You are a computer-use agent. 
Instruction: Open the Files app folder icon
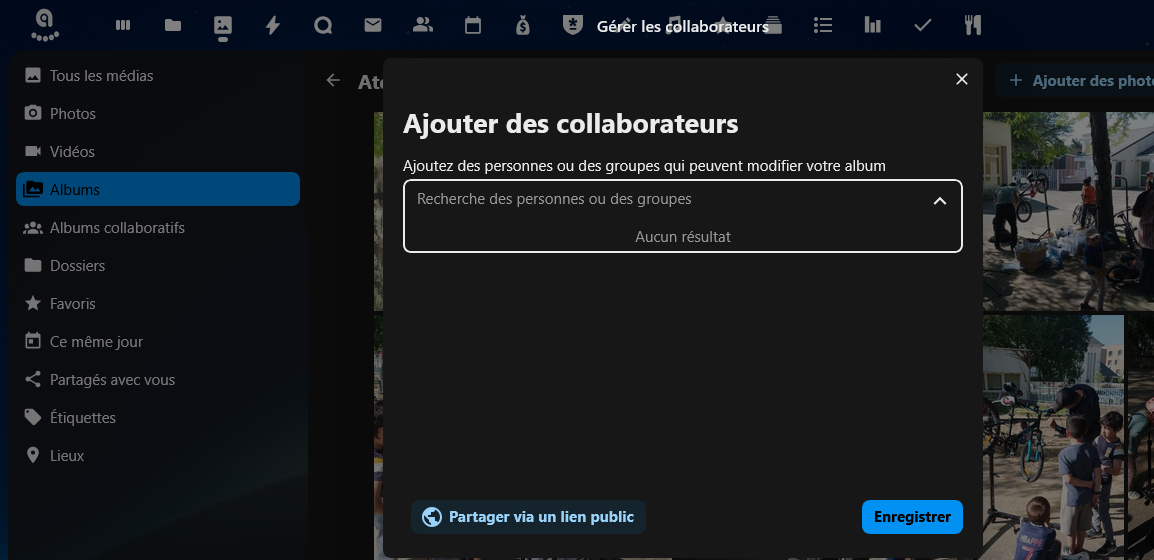tap(173, 26)
